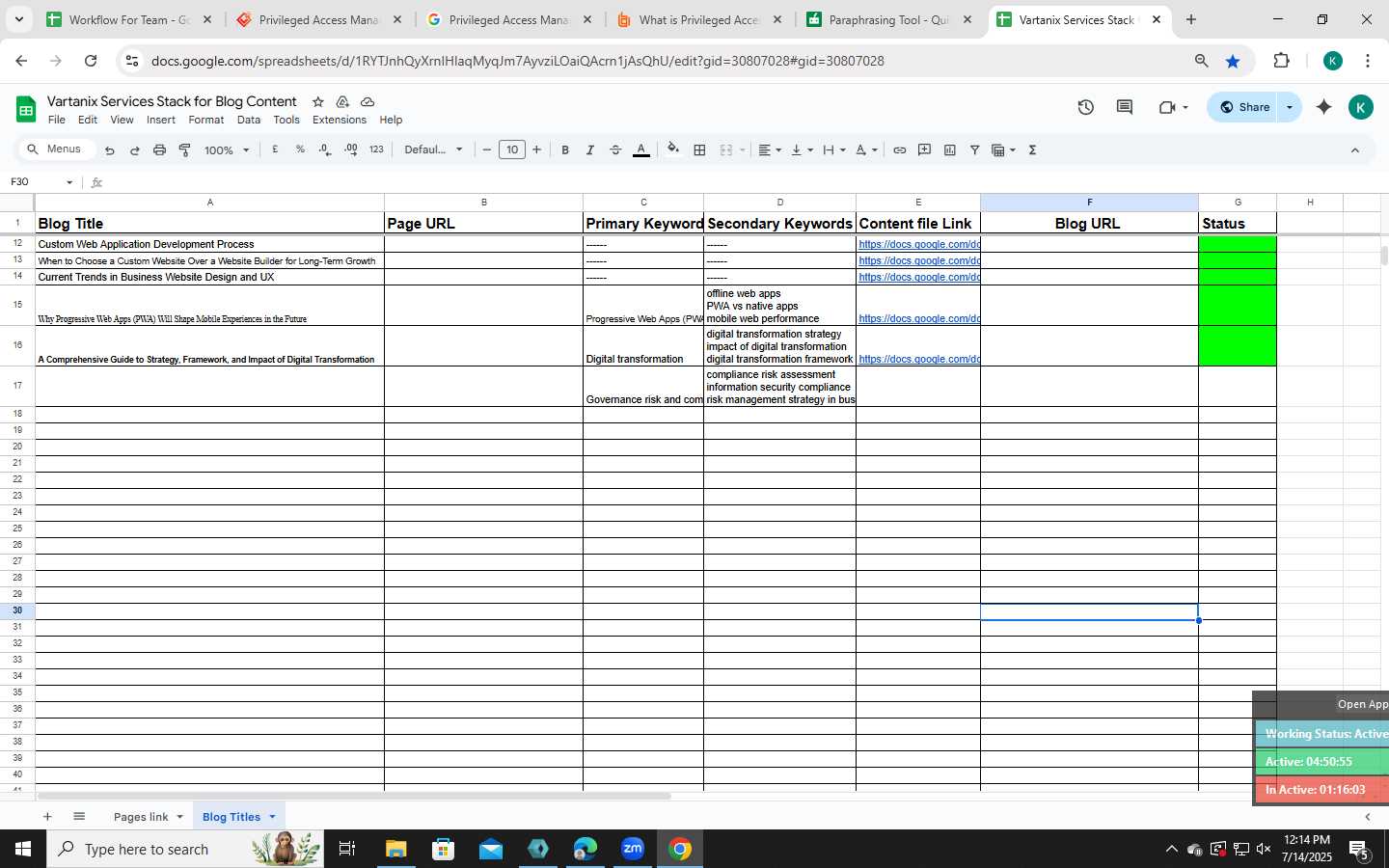Open the File menu

tap(57, 121)
